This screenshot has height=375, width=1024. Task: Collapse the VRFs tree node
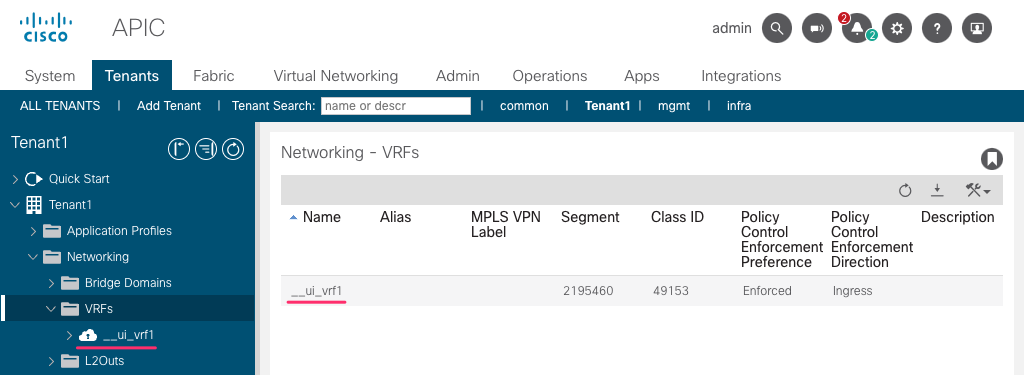click(x=52, y=309)
